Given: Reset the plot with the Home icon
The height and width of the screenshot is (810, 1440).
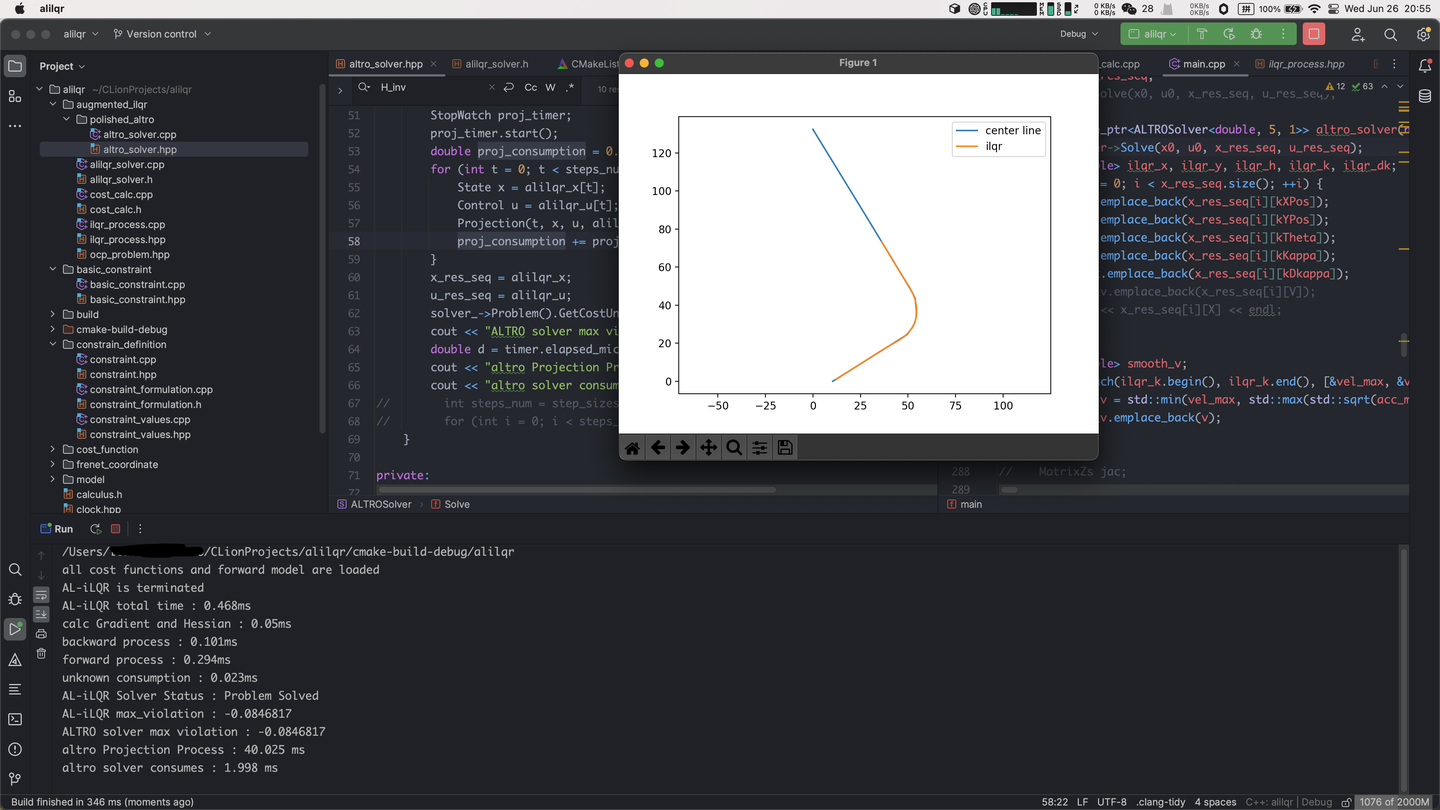Looking at the screenshot, I should coord(632,448).
